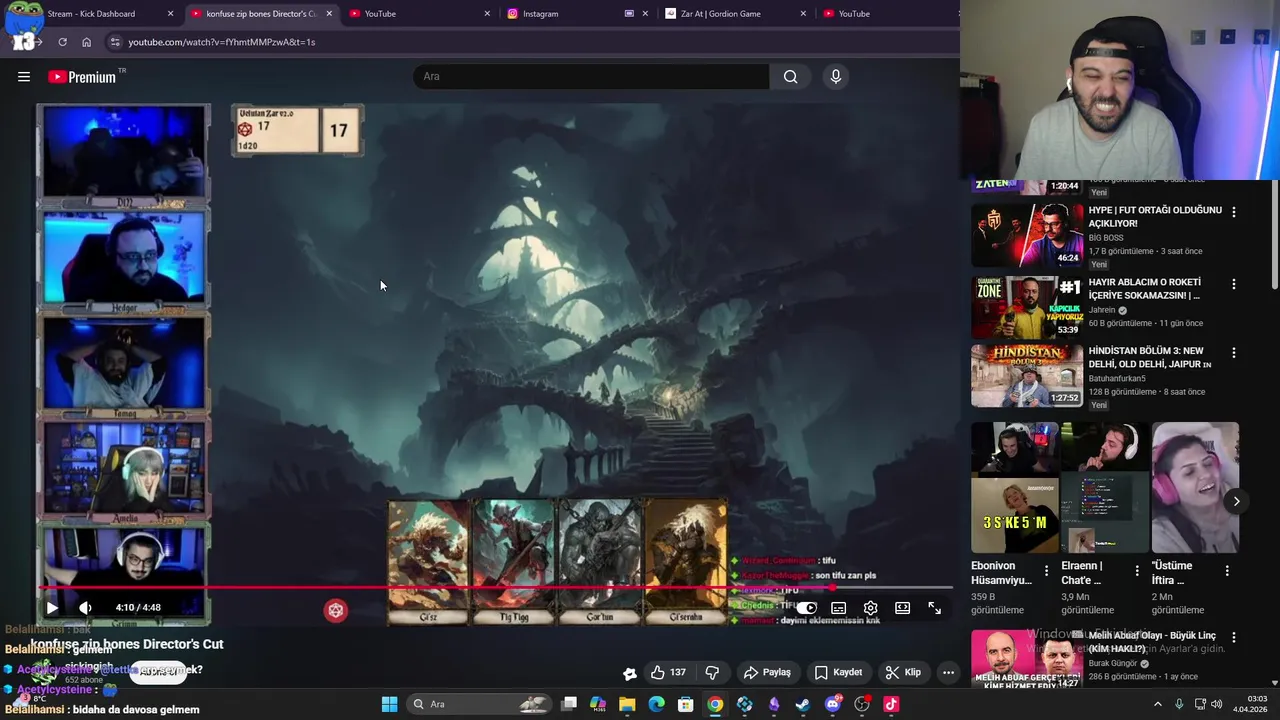
Task: Start voice search with the microphone icon
Action: coord(836,76)
